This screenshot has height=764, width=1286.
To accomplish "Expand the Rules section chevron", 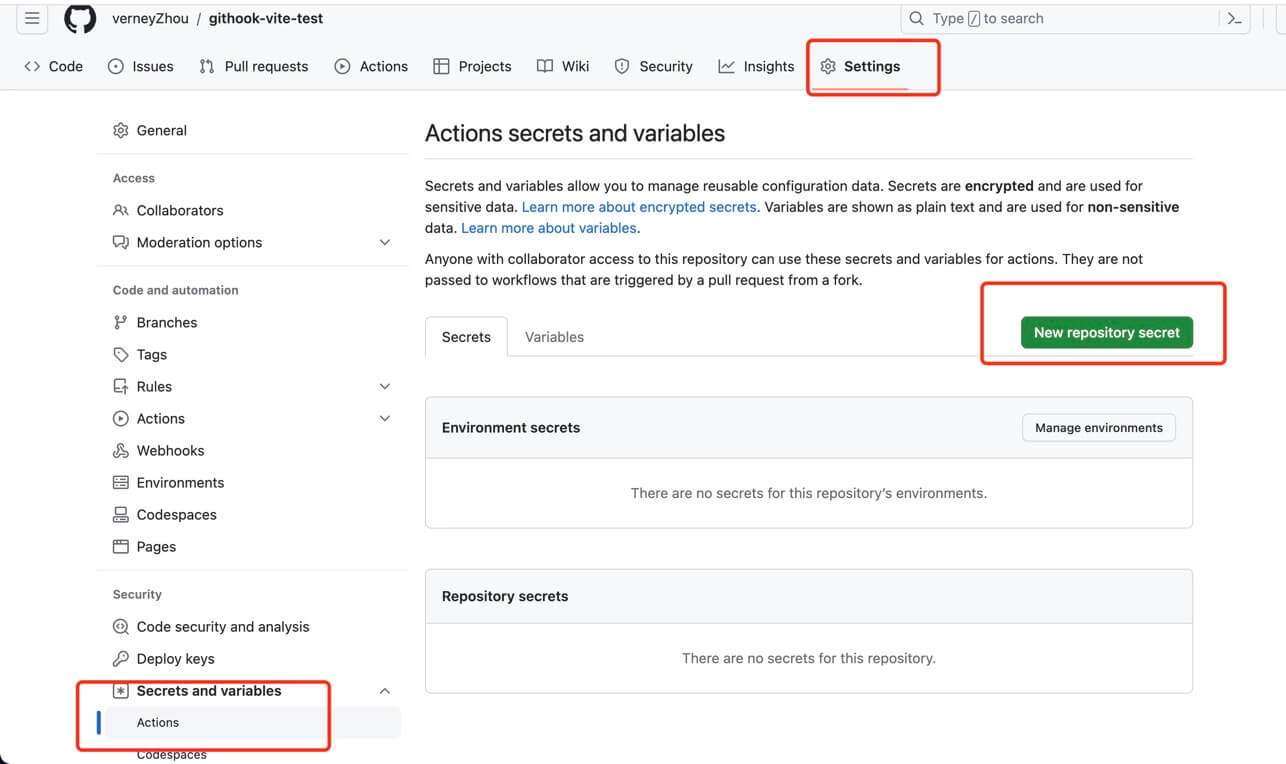I will (385, 387).
